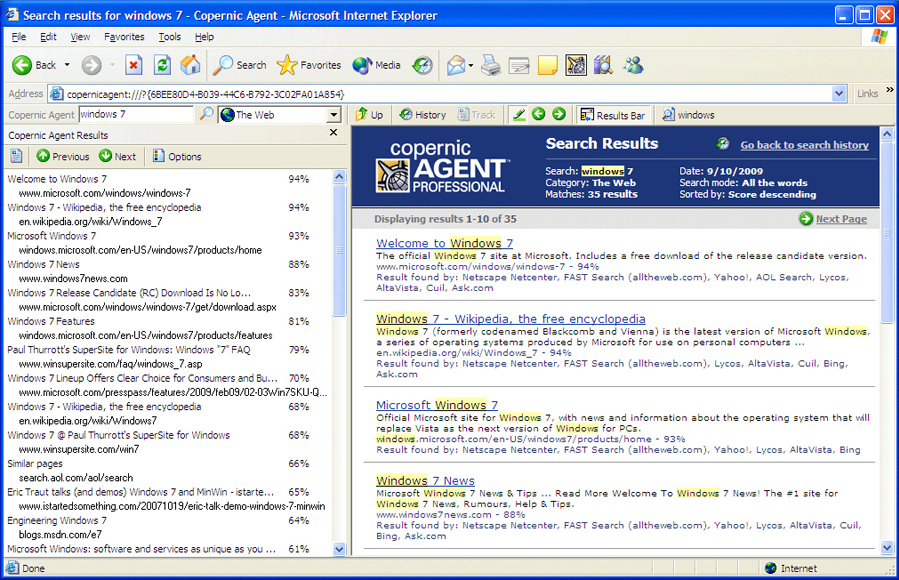Viewport: 899px width, 580px height.
Task: Open 'Welcome to Windows 7' result link
Action: (x=444, y=243)
